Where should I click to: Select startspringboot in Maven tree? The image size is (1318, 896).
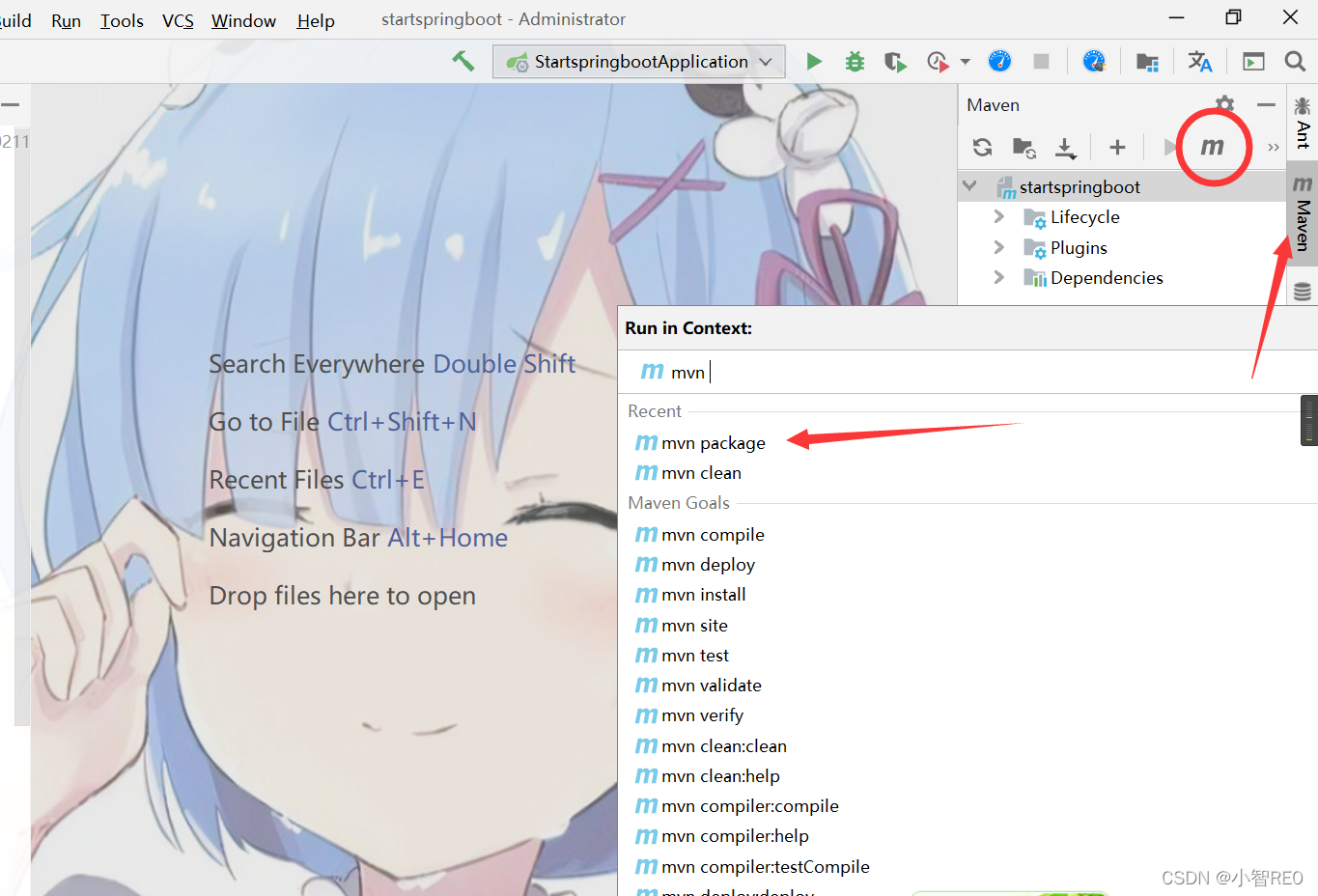click(1080, 186)
